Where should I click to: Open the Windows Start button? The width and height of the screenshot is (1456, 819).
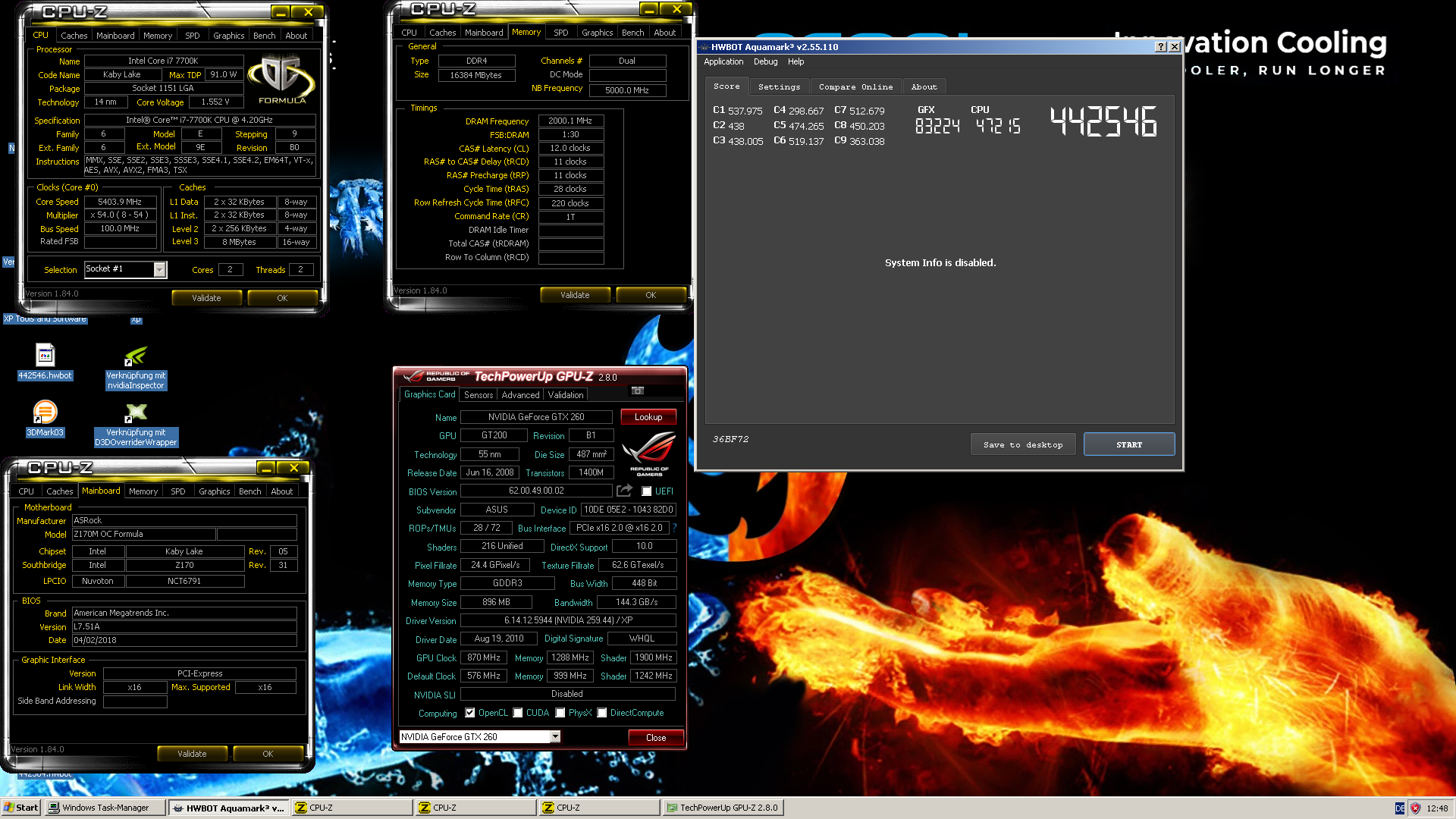coord(21,808)
